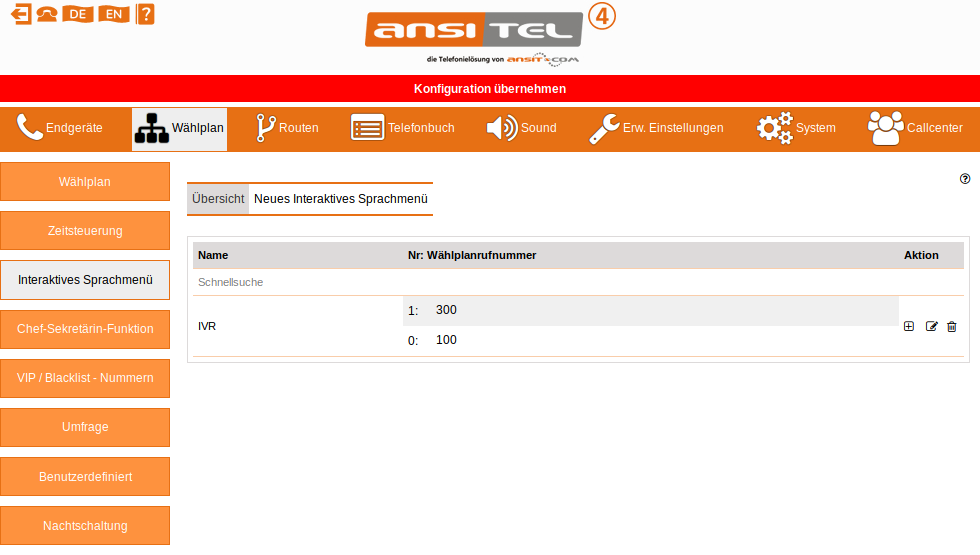This screenshot has width=980, height=555.
Task: Open help via orange question mark book icon
Action: (x=145, y=14)
